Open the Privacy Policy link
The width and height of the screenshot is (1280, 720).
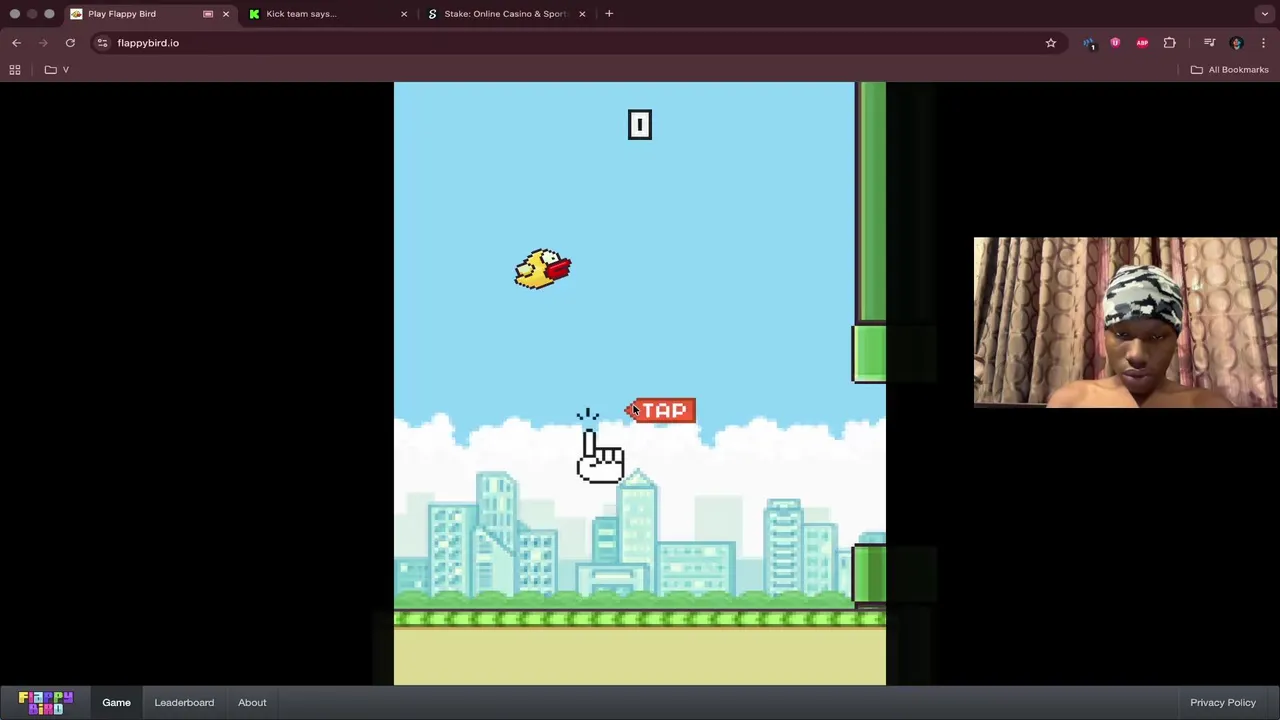(x=1222, y=702)
